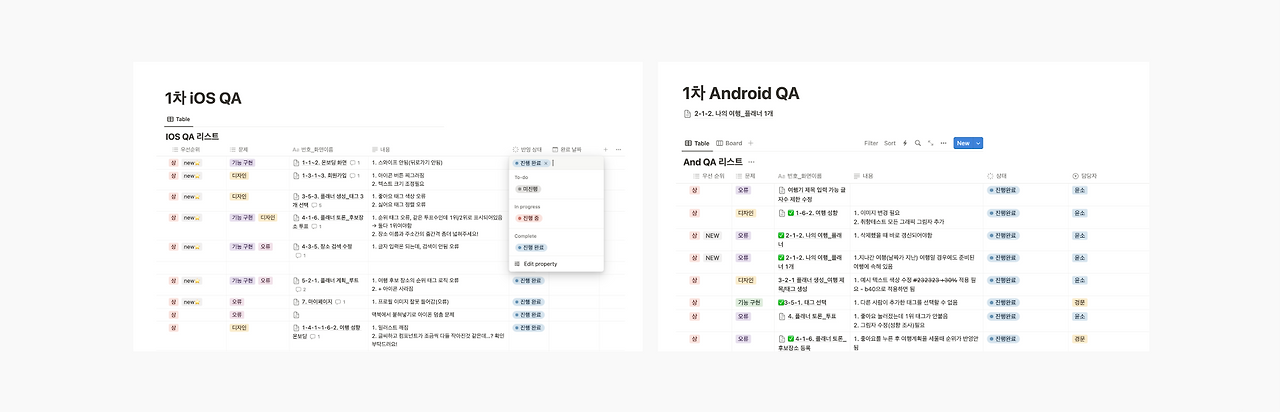Click 오류 tag on 7. 마이페이지 row
The width and height of the screenshot is (1280, 412).
pos(237,301)
